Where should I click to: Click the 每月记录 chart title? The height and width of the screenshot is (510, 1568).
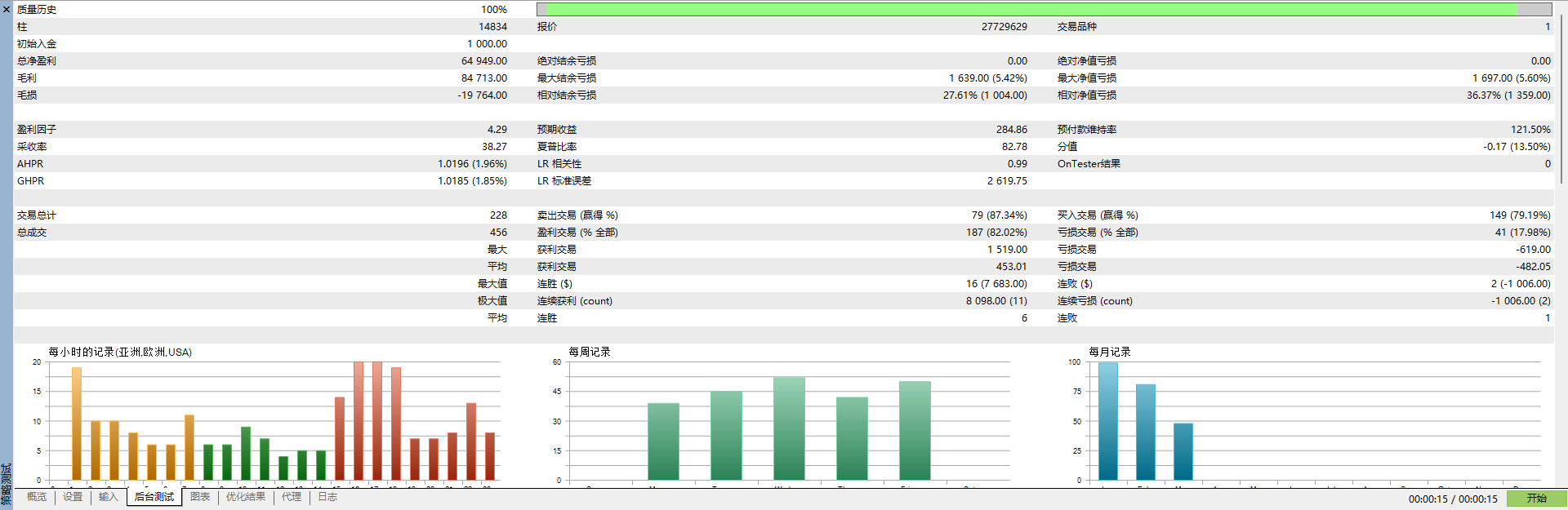(1110, 353)
